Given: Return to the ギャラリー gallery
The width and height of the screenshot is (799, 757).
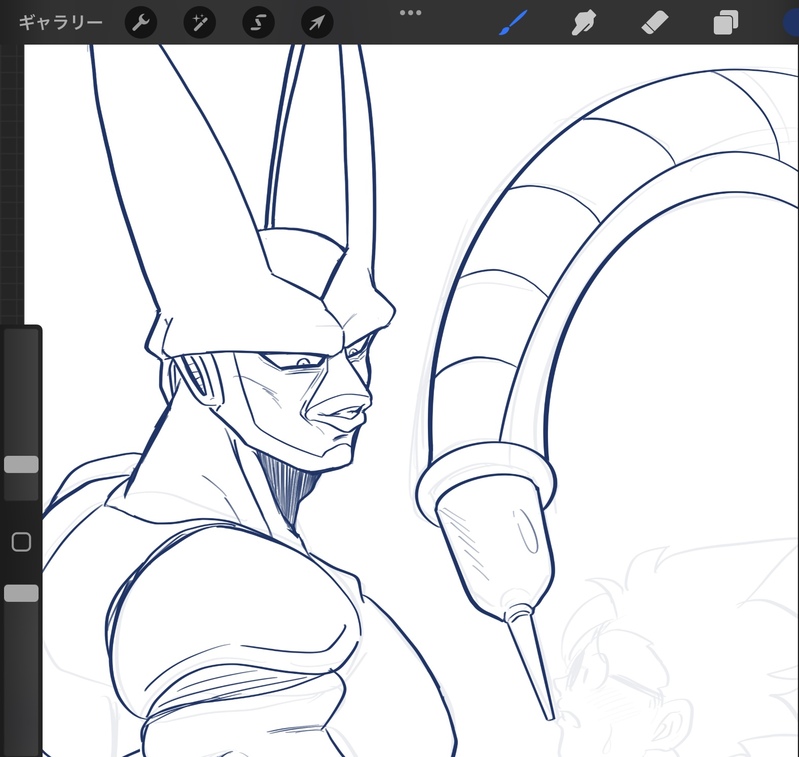Looking at the screenshot, I should [x=61, y=22].
